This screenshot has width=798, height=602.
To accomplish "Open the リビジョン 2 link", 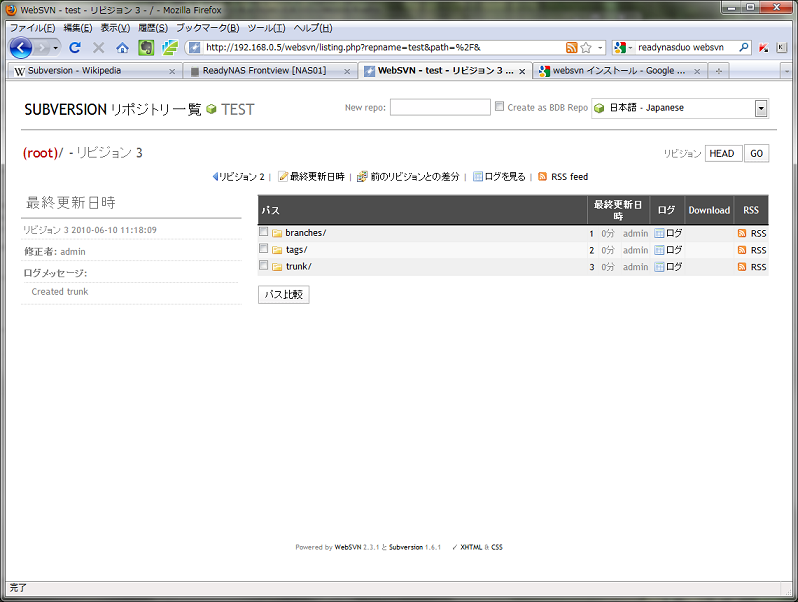I will click(x=239, y=177).
